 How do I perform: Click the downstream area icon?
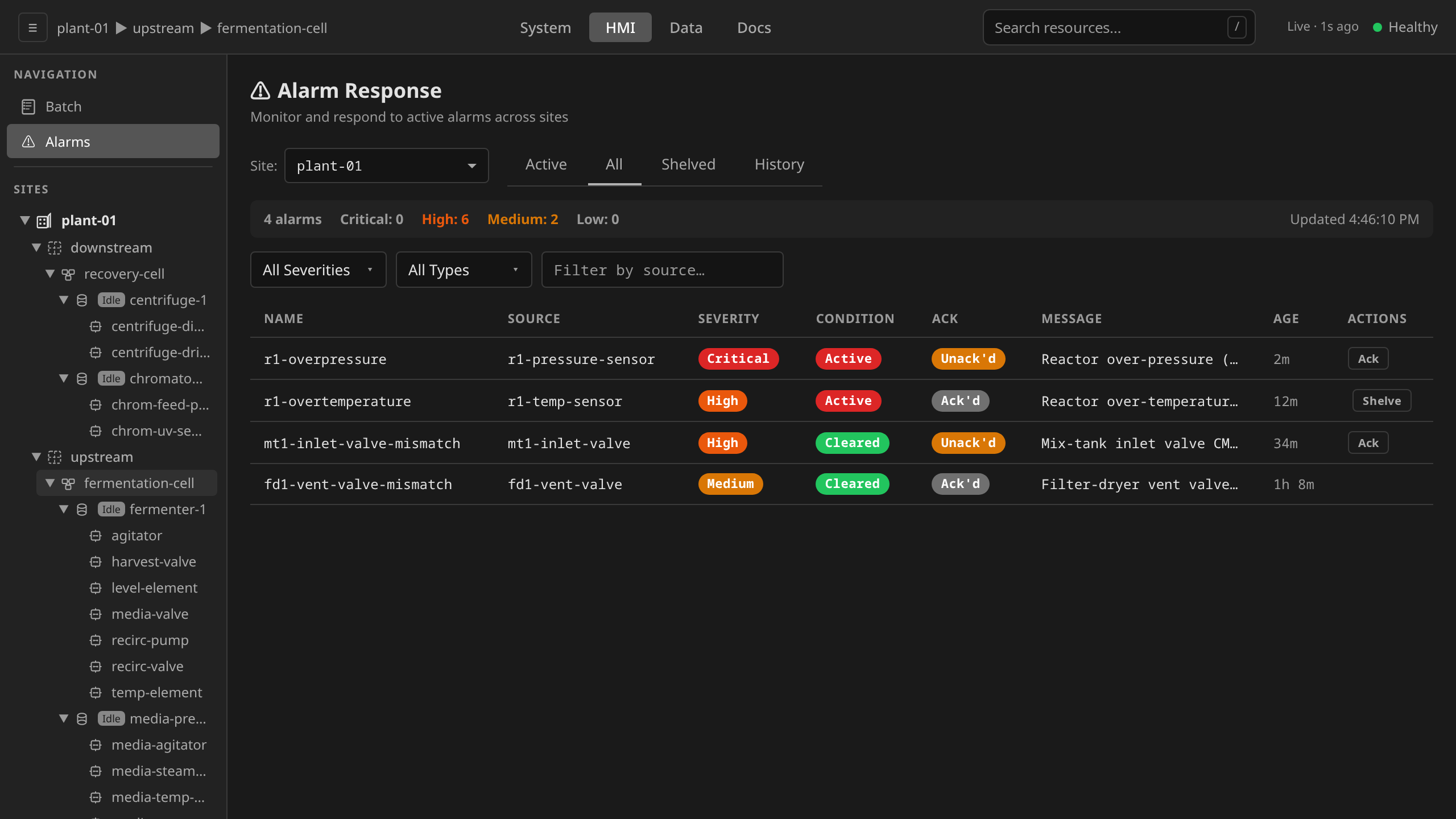55,248
